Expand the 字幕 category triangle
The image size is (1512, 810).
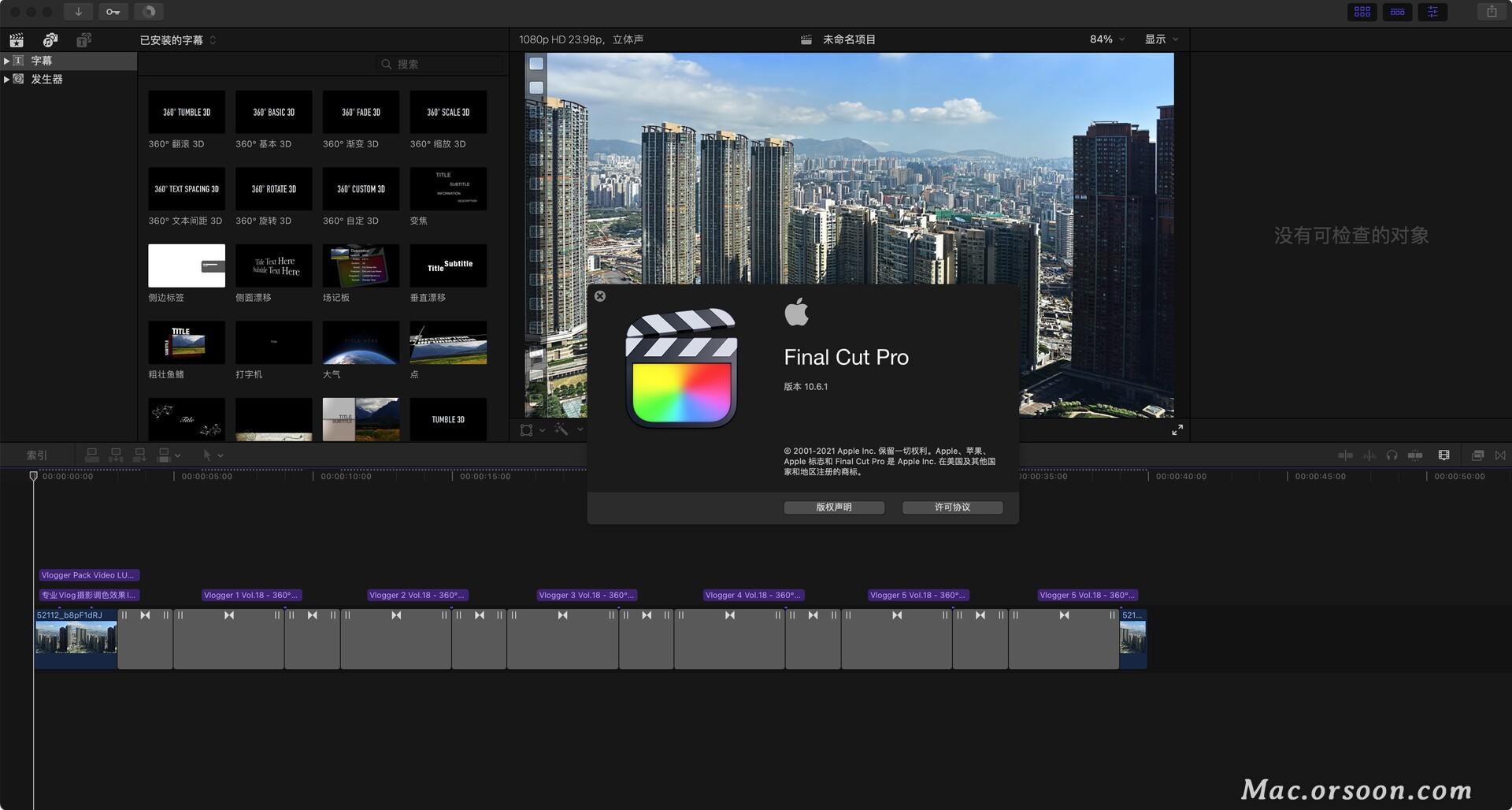[x=6, y=61]
